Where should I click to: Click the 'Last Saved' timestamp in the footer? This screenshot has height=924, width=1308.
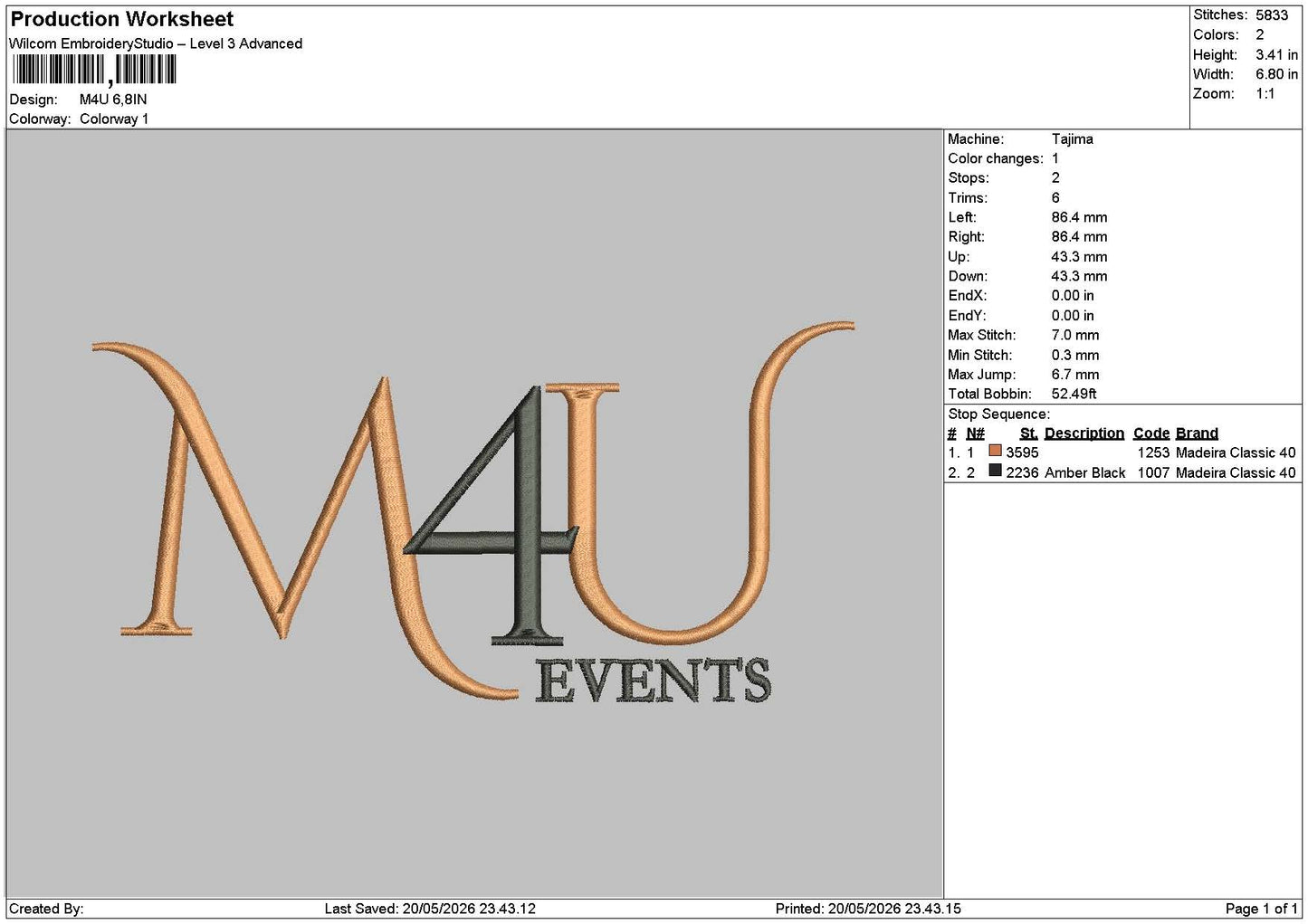click(430, 909)
